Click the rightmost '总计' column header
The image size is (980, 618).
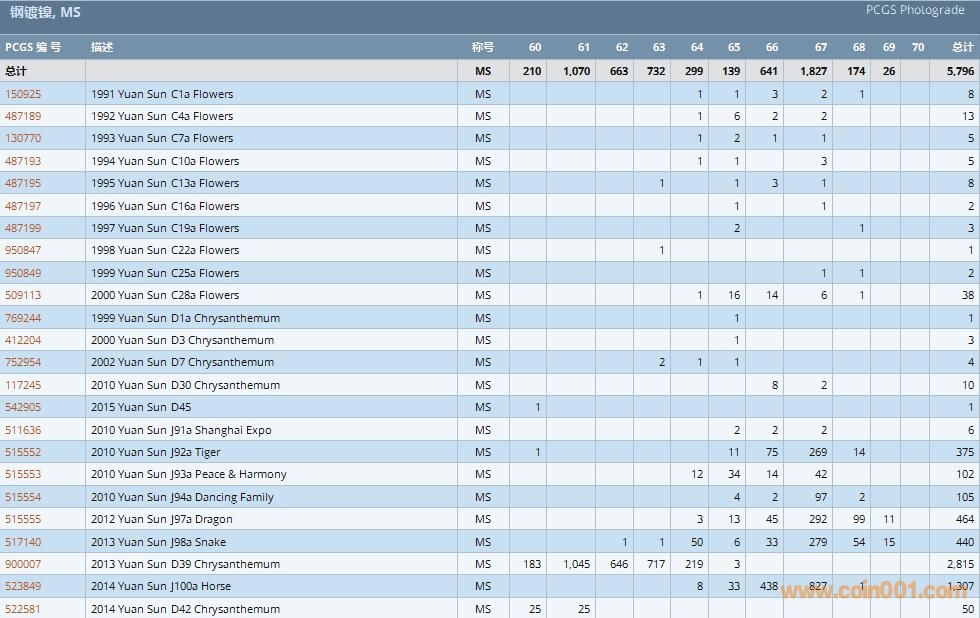click(962, 47)
